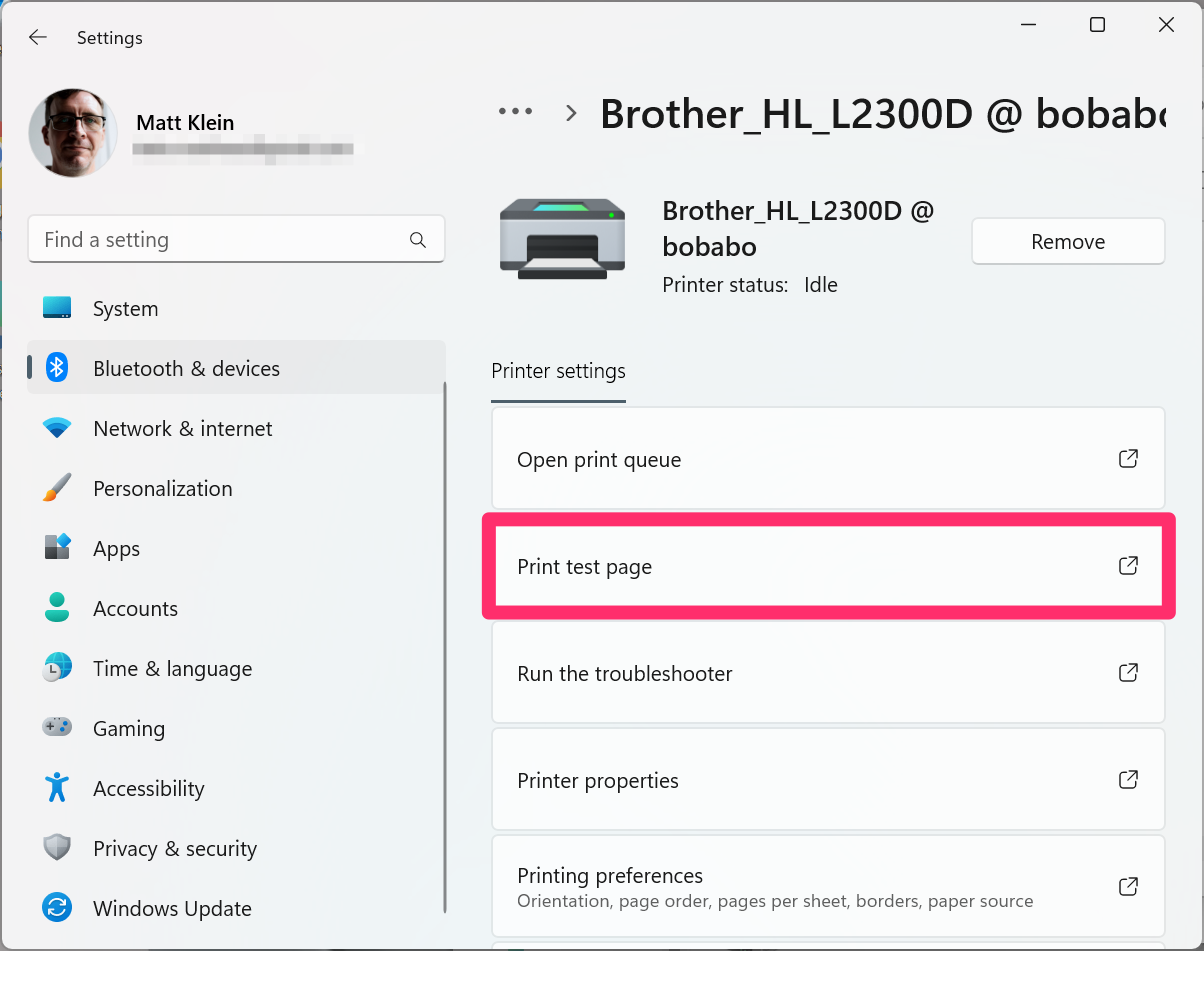
Task: Go back using the arrow icon
Action: coord(38,37)
